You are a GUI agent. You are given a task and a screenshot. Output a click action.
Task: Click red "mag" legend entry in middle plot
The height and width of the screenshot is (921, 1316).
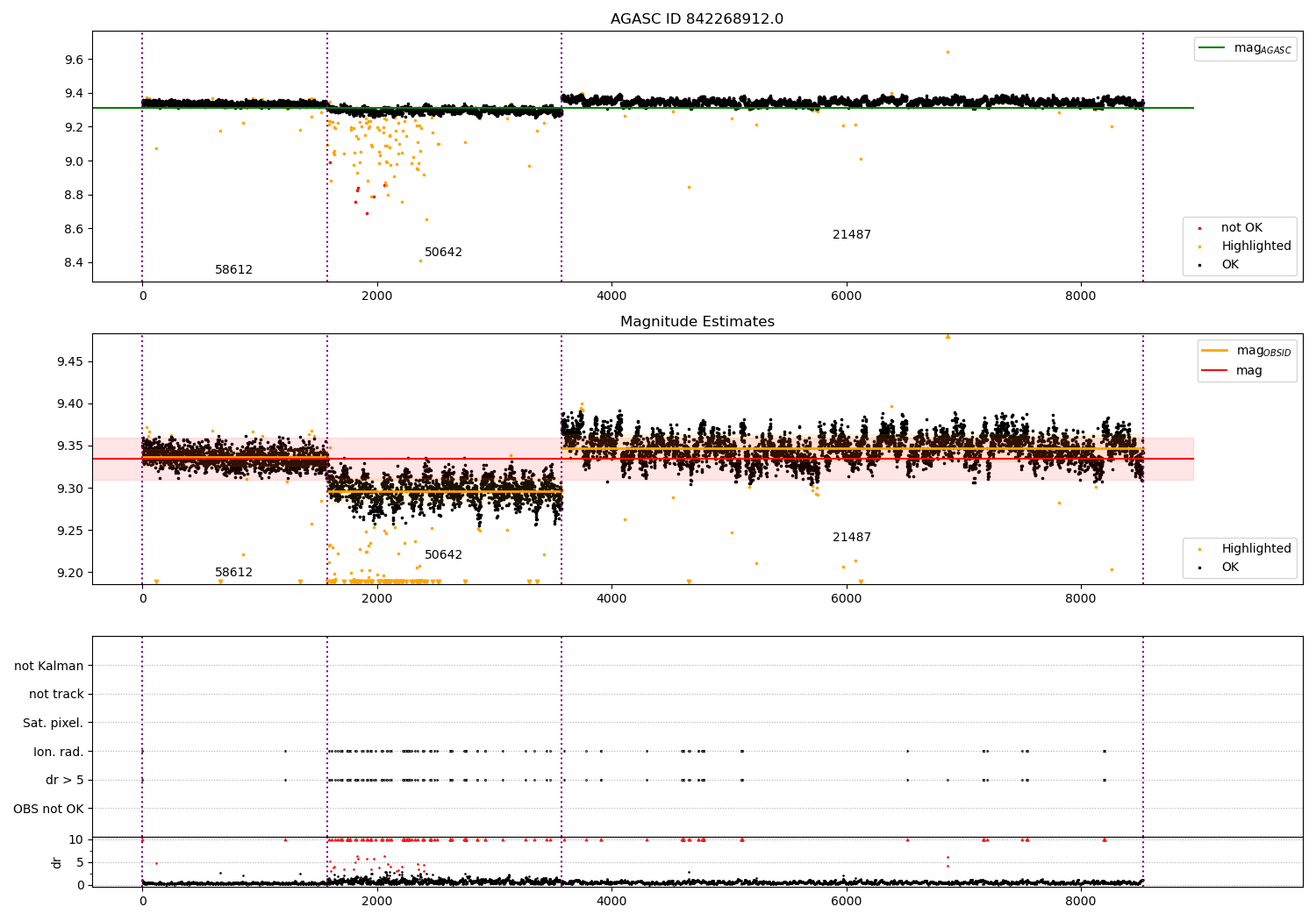click(1249, 371)
